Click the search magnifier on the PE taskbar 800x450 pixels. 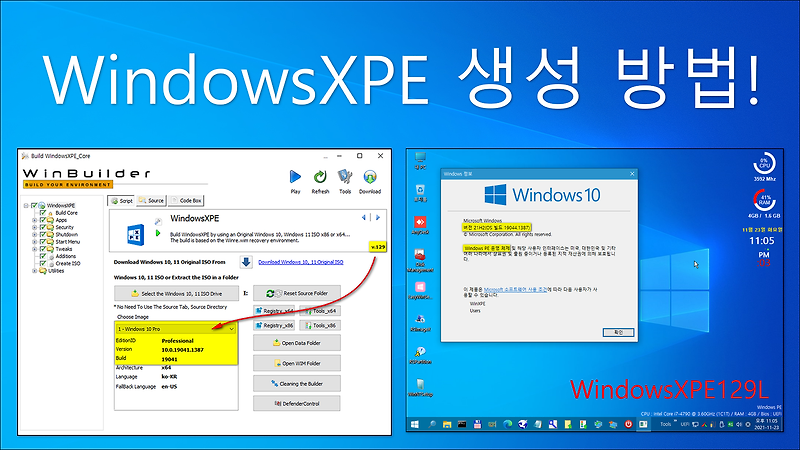pyautogui.click(x=432, y=424)
